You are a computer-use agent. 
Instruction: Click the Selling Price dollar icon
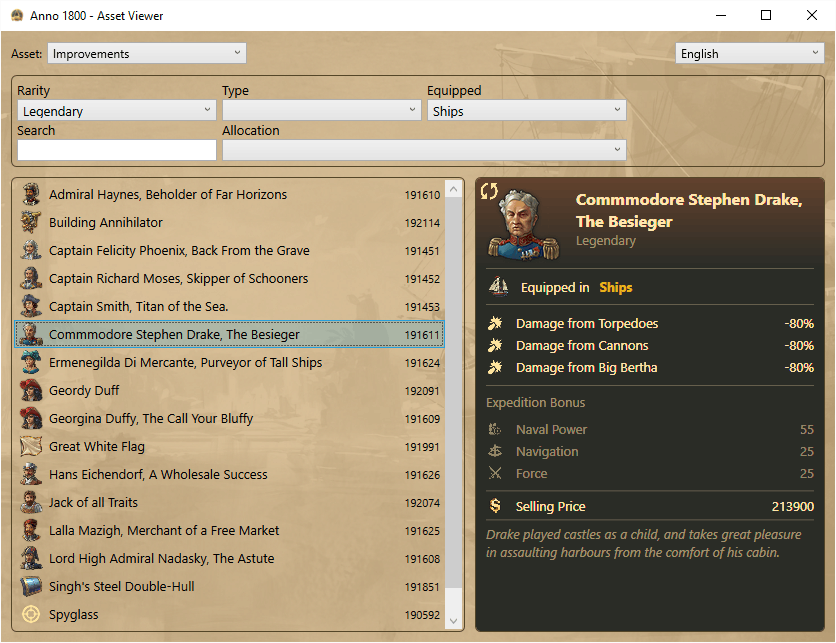(x=495, y=505)
